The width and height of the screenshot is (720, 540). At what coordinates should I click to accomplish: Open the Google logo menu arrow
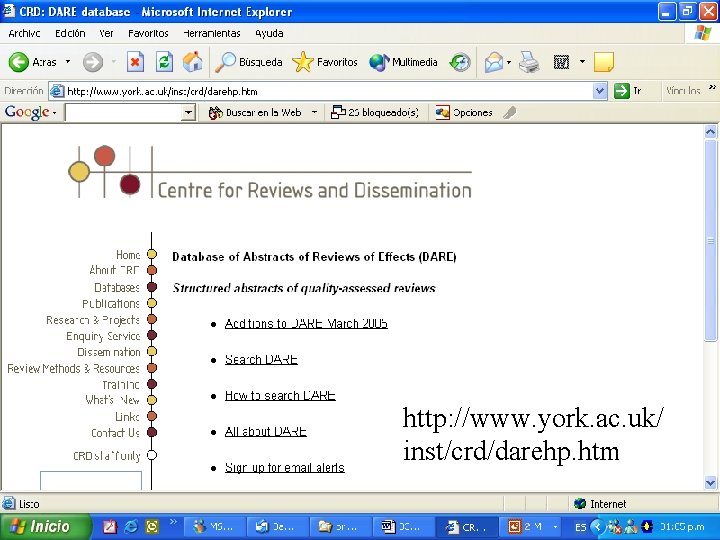coord(54,113)
